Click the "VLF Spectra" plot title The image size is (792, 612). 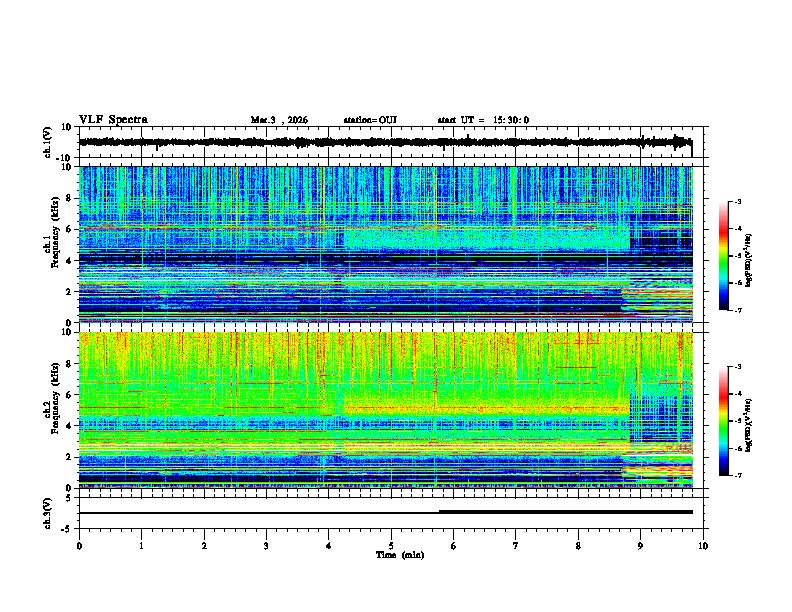coord(113,120)
